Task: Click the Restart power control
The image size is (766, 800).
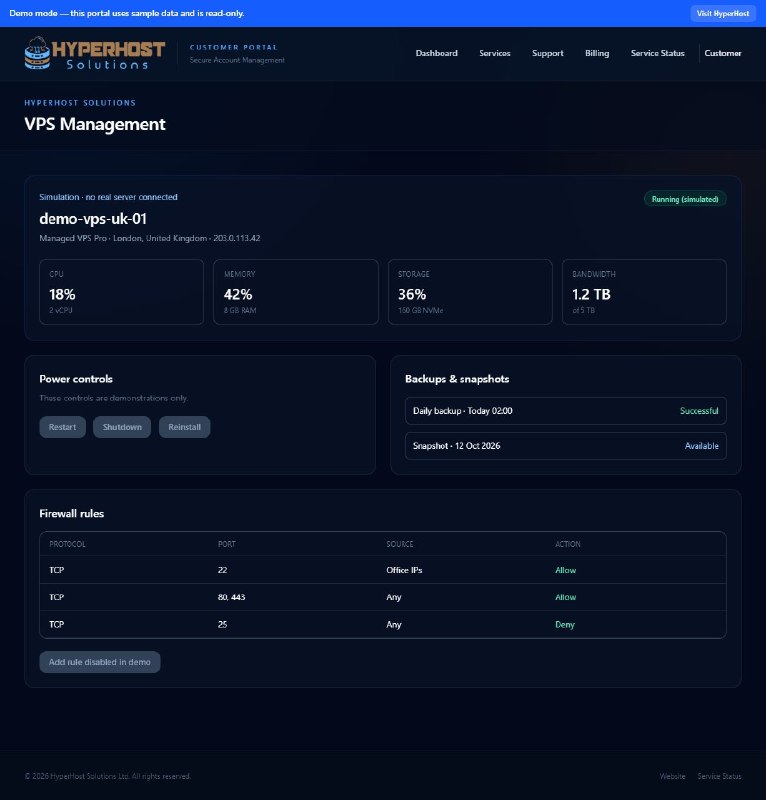Action: (x=62, y=427)
